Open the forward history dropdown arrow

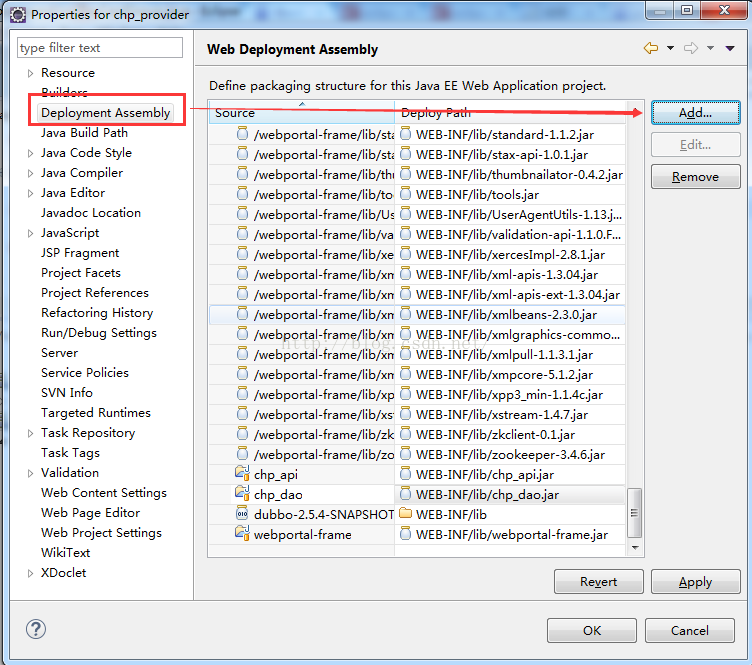[710, 48]
